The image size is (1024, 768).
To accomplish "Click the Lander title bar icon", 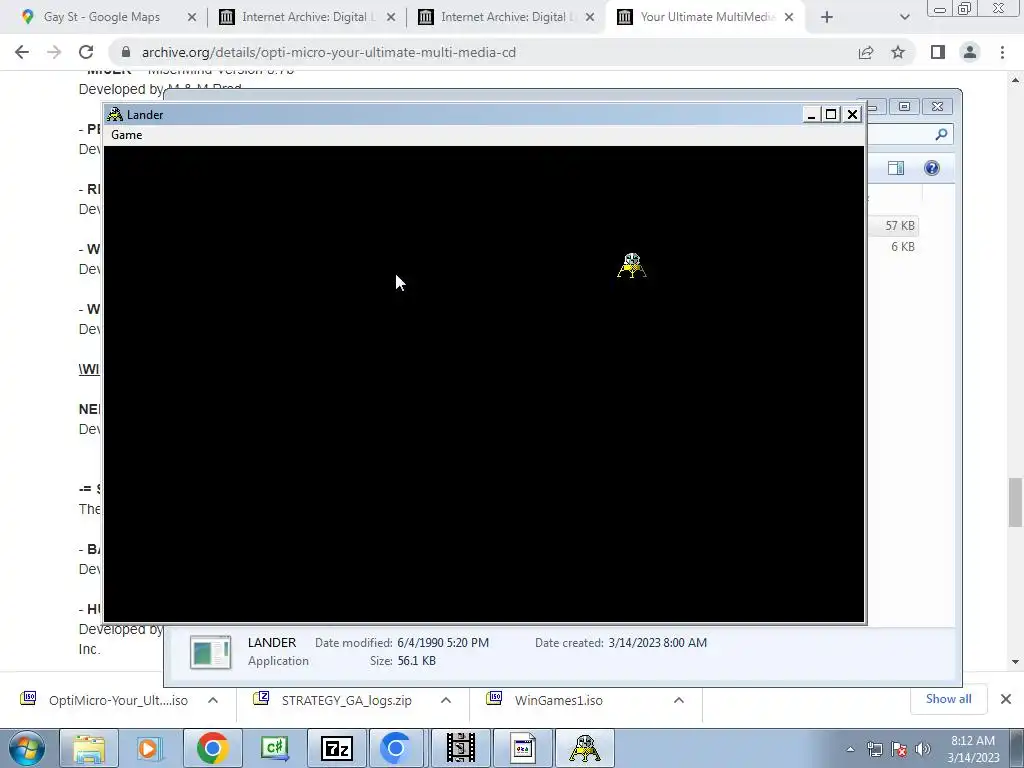I will pos(115,115).
